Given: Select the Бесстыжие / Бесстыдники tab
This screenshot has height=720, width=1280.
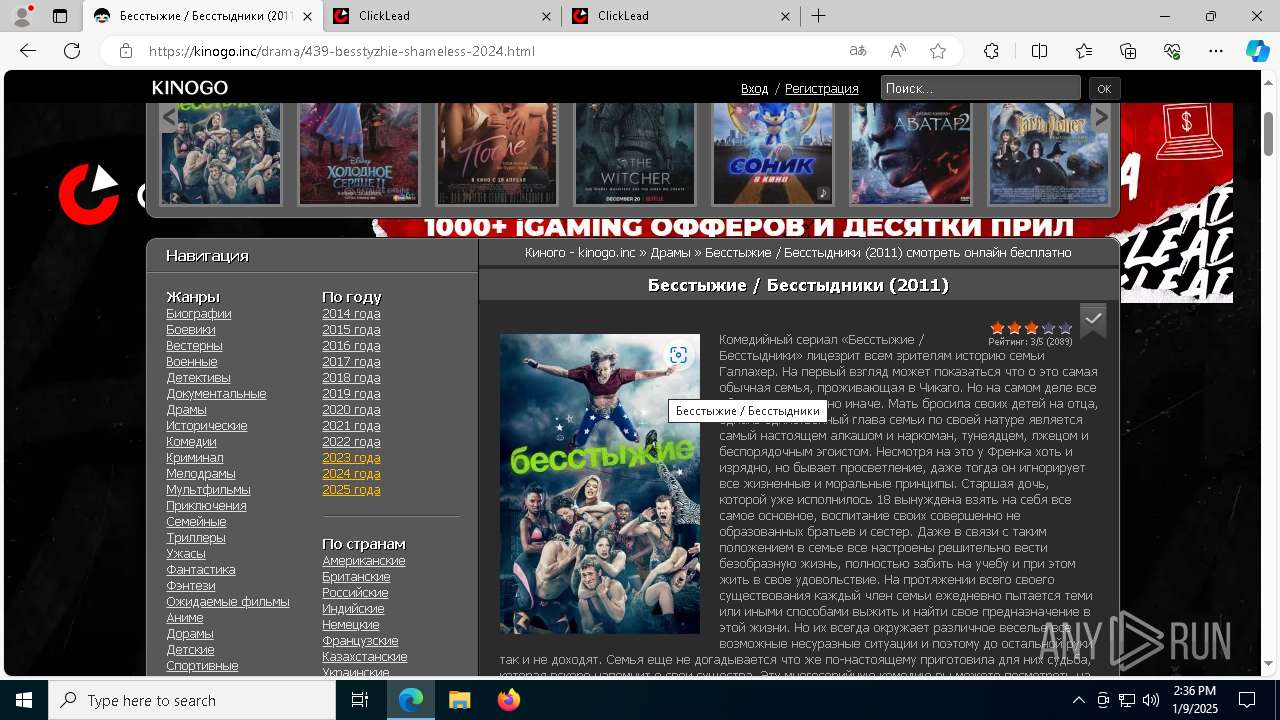Looking at the screenshot, I should 204,16.
